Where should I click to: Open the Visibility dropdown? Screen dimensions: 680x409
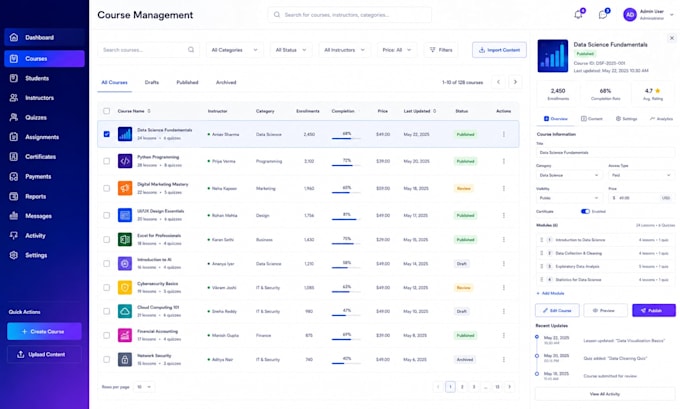click(569, 198)
